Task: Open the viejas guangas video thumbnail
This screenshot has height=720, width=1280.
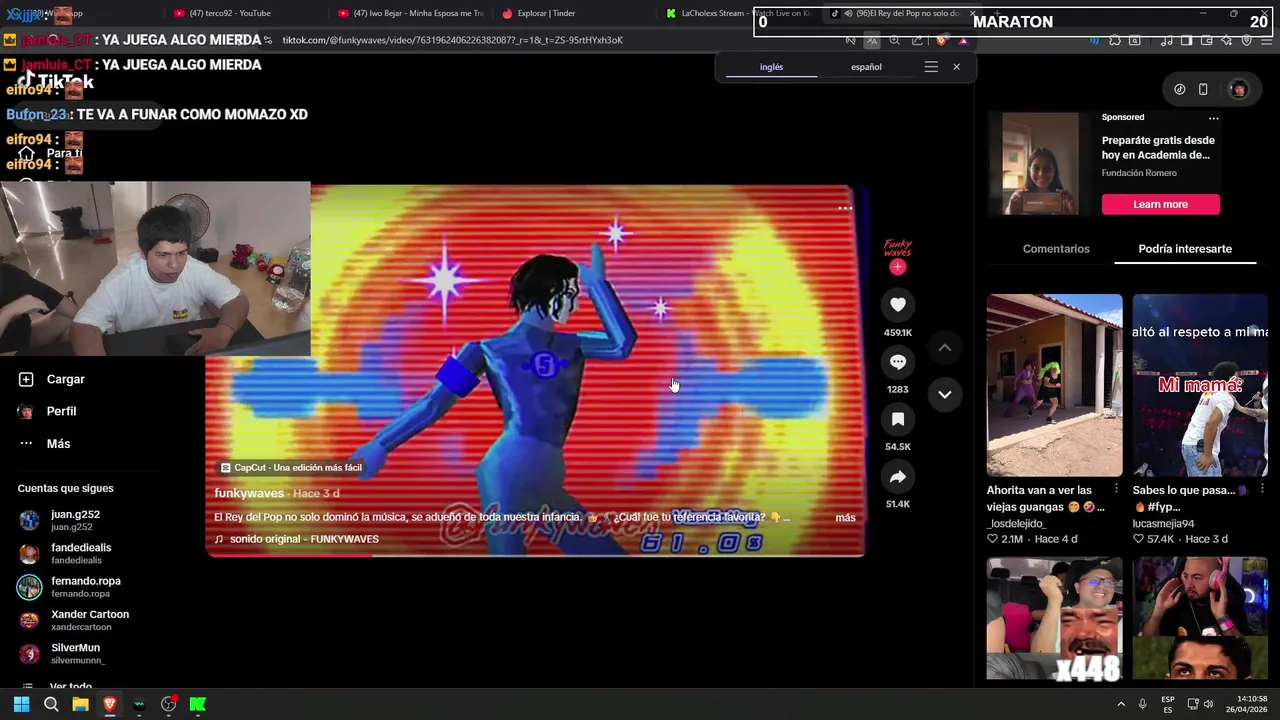Action: (x=1054, y=385)
